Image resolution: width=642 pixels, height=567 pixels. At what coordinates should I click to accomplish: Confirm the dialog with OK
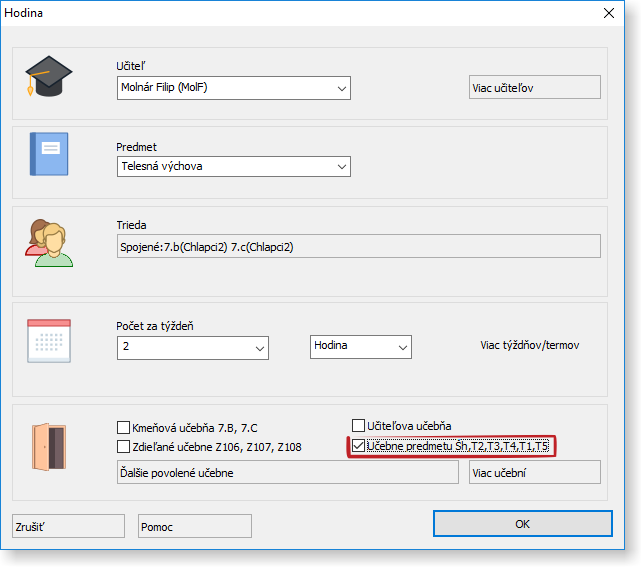[x=522, y=524]
